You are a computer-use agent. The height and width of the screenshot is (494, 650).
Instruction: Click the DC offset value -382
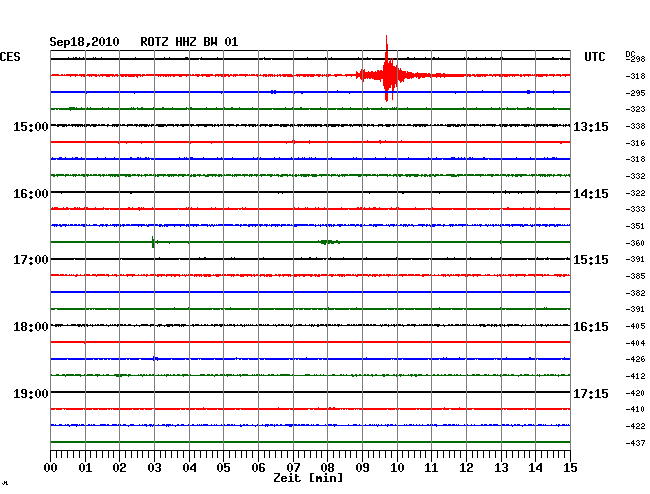635,293
